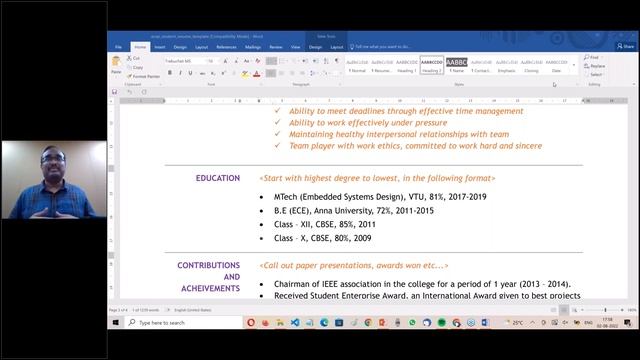Toggle superscript formatting

(224, 73)
